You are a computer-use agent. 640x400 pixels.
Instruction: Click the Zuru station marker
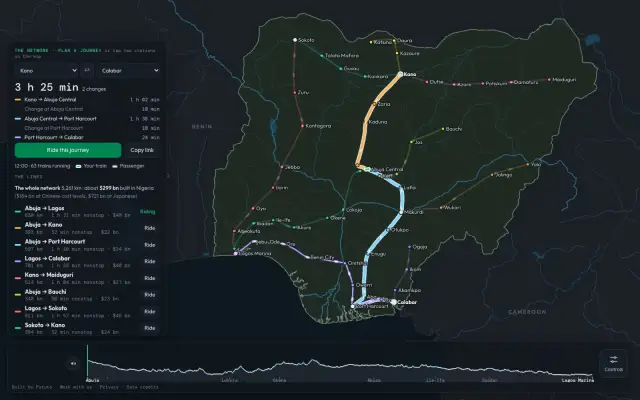tap(295, 93)
